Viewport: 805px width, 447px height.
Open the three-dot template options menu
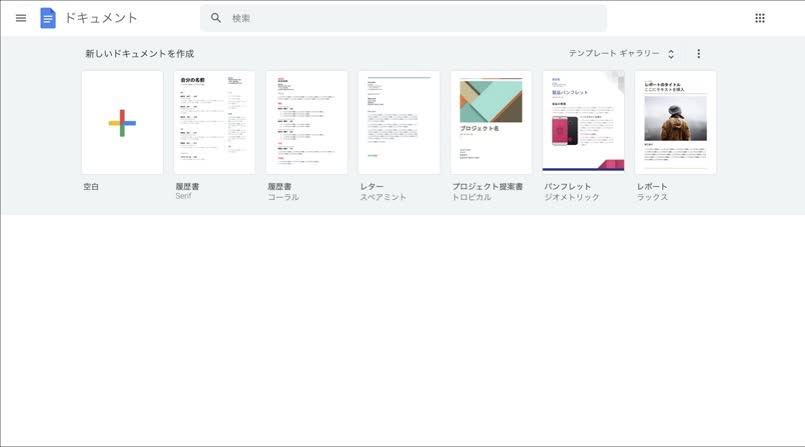(698, 53)
